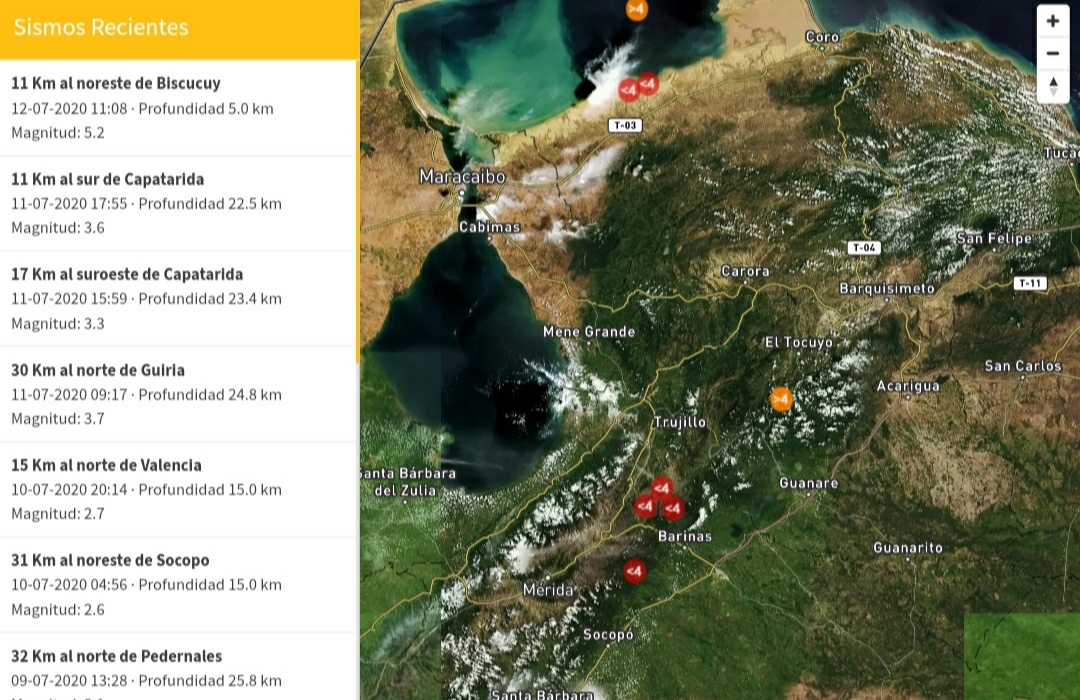Select the left red <4 marker above the T-03 road
The height and width of the screenshot is (700, 1080).
tap(628, 91)
